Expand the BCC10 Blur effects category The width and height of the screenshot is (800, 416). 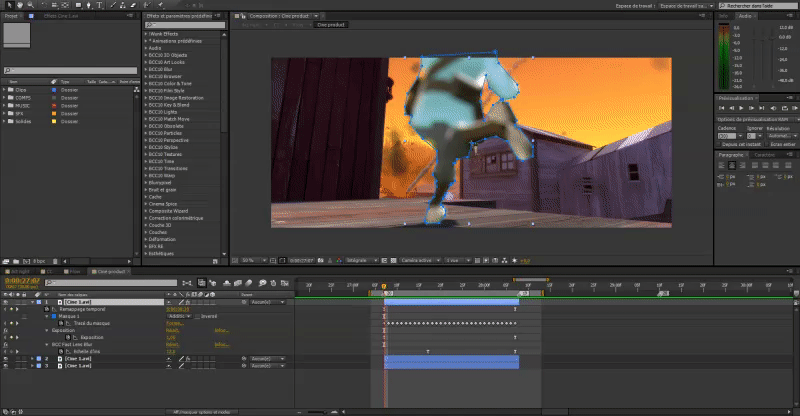tap(146, 68)
